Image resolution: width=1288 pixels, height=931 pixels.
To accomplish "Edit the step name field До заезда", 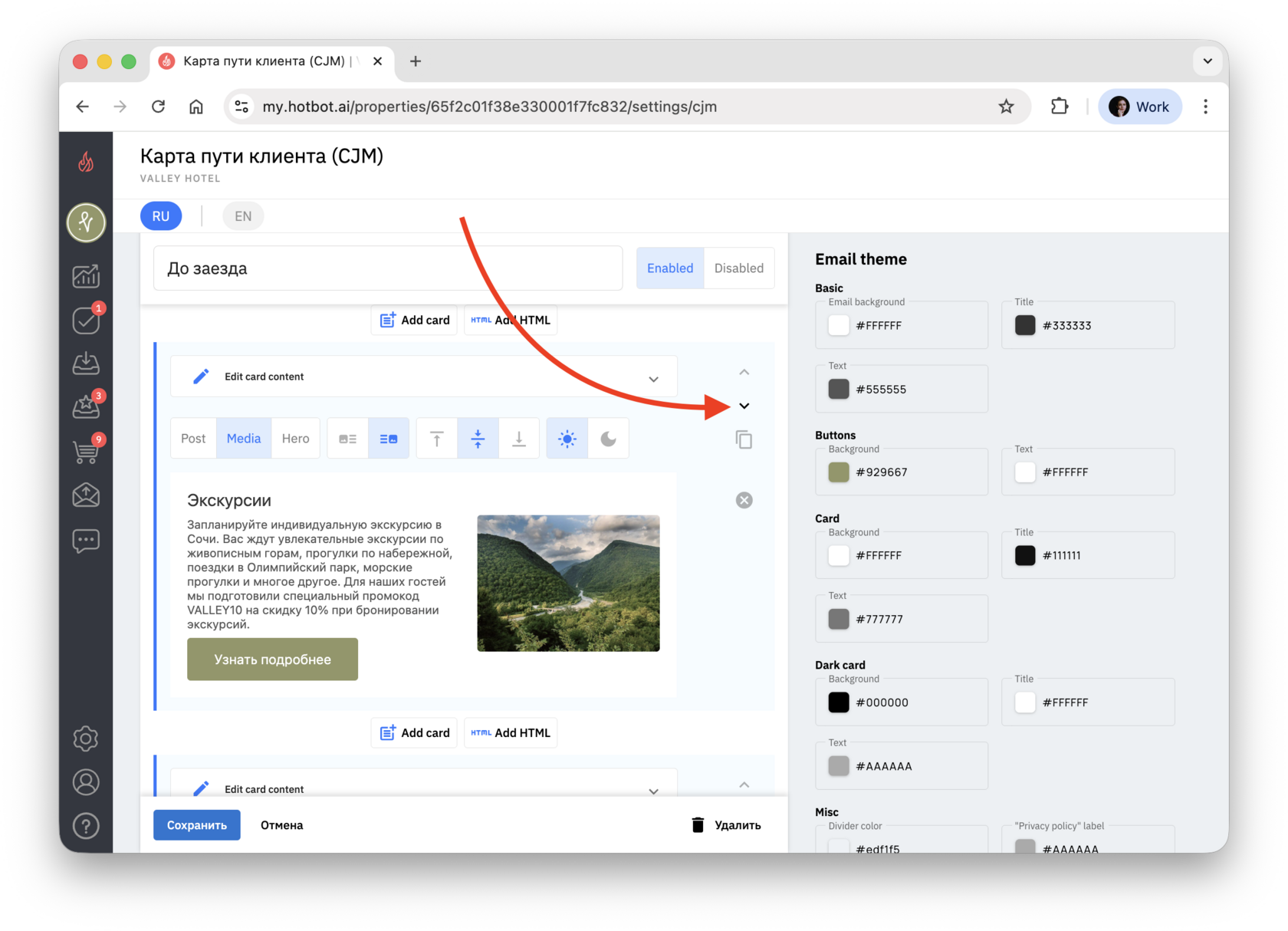I will click(388, 268).
